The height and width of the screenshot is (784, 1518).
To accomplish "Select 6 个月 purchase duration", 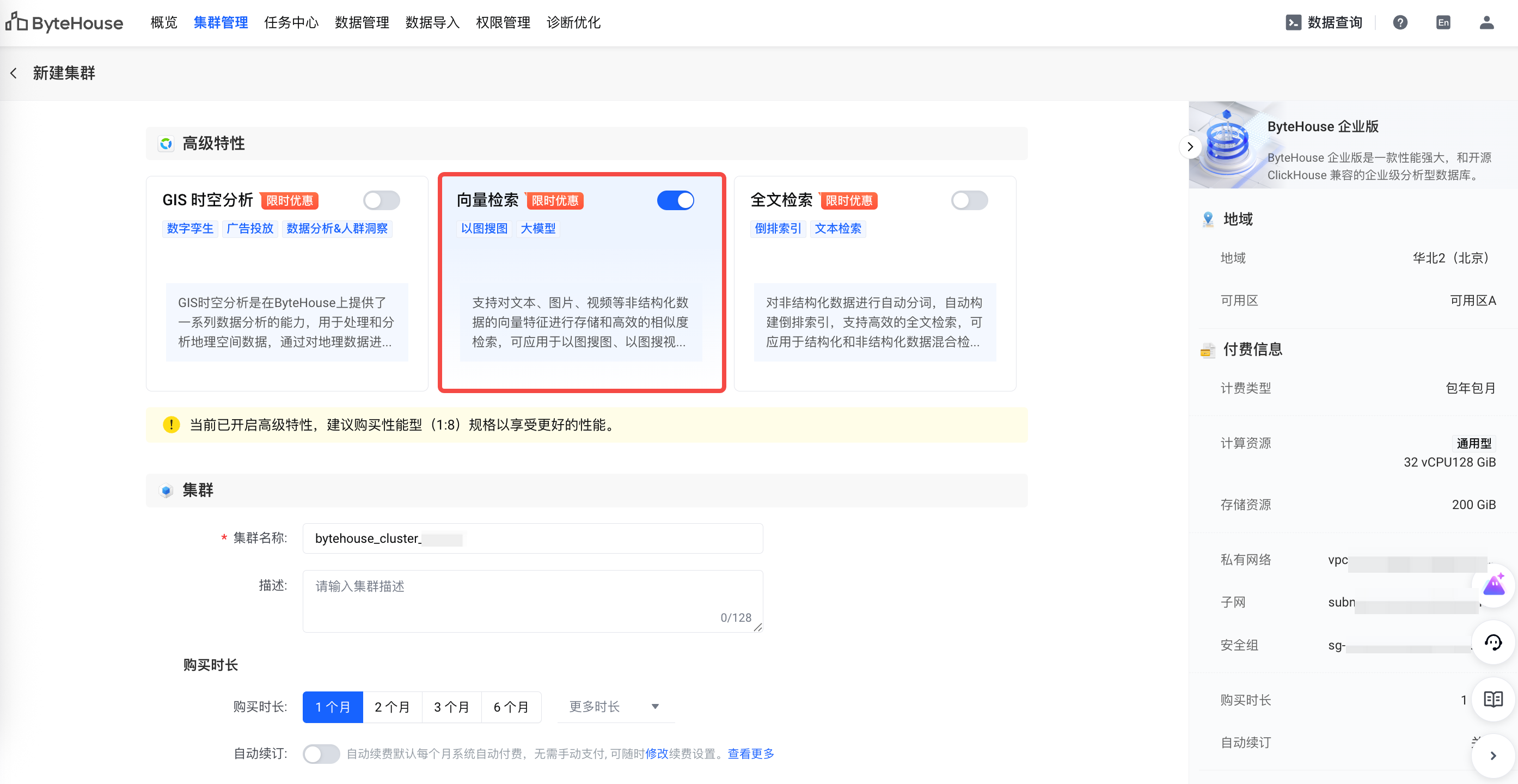I will pos(511,707).
